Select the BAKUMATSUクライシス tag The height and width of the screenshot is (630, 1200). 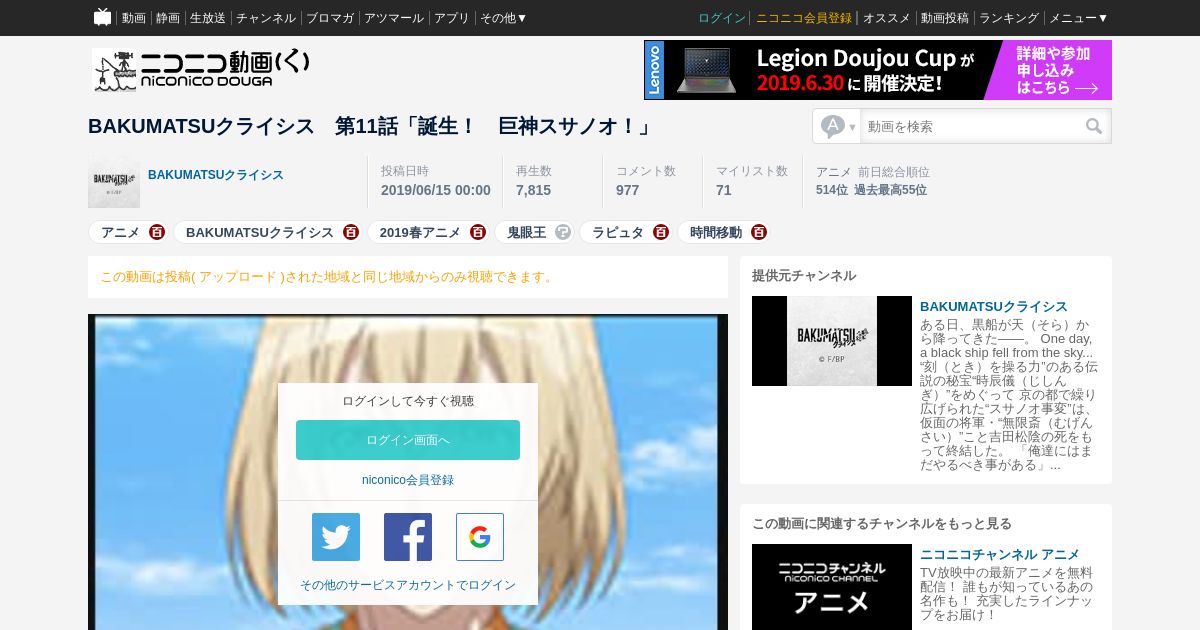click(x=260, y=232)
